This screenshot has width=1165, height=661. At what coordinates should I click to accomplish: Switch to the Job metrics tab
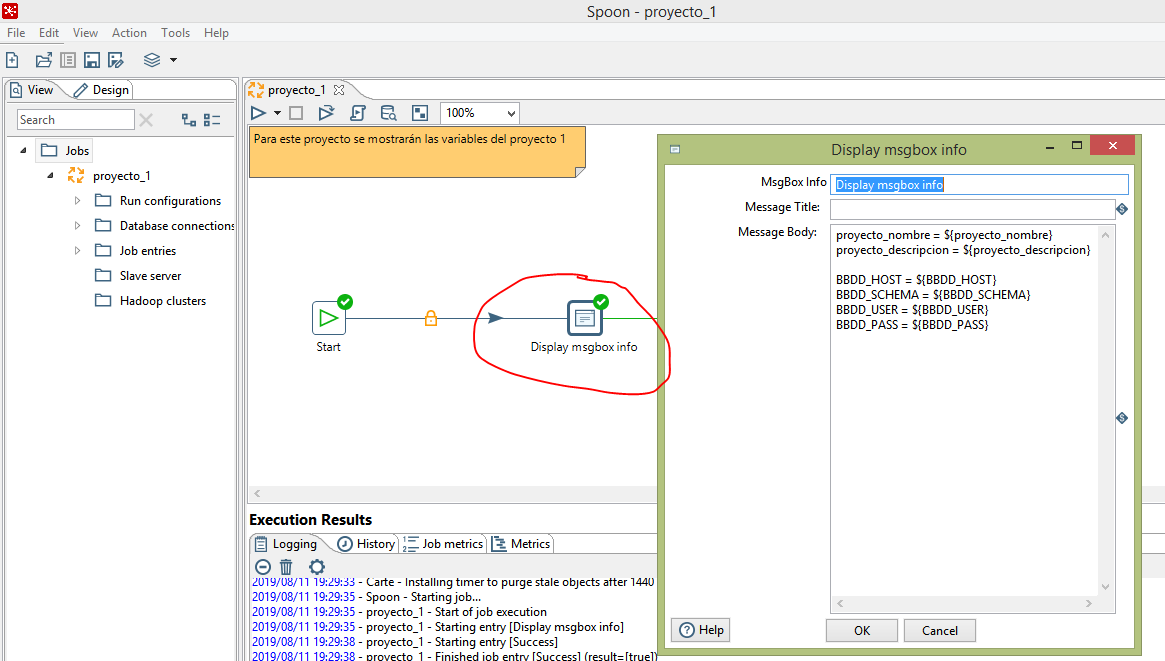coord(444,544)
